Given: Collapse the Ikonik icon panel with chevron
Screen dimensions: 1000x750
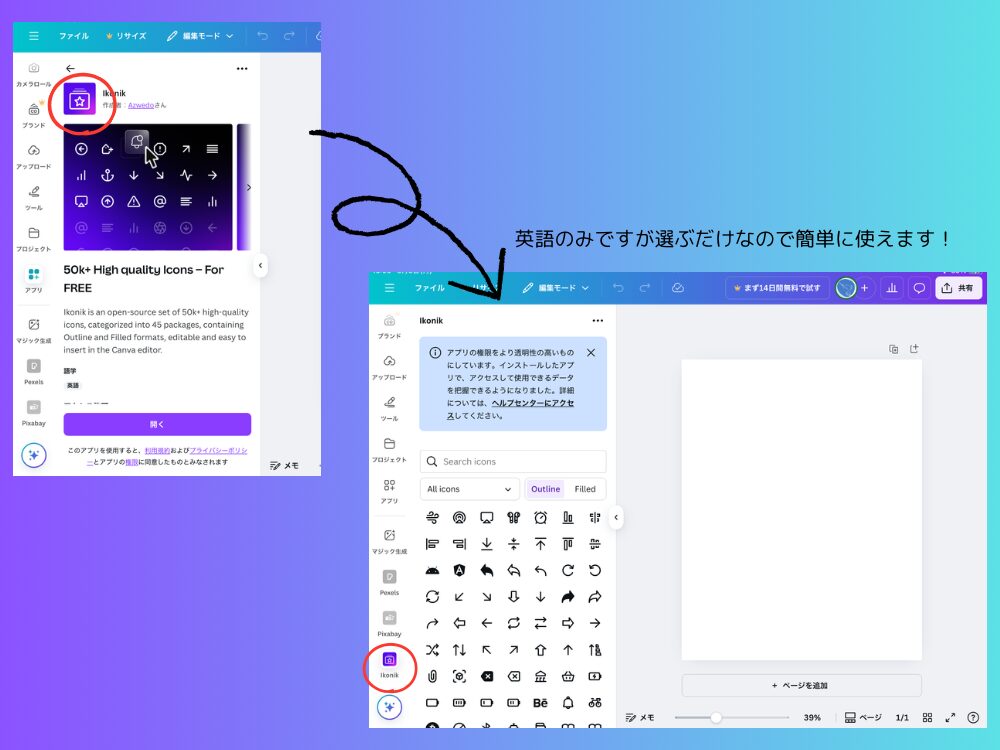Looking at the screenshot, I should pyautogui.click(x=616, y=517).
